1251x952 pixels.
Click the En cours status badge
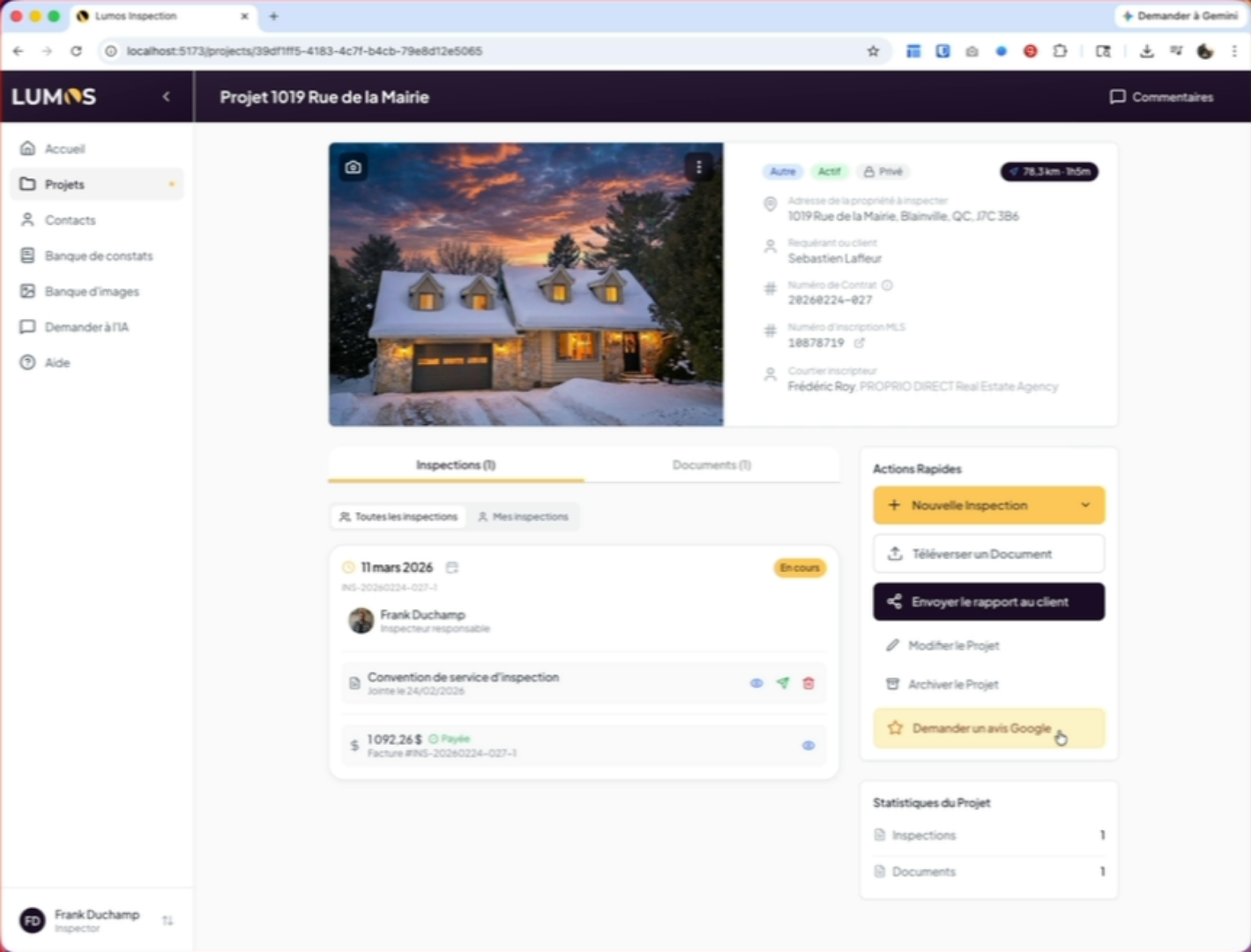click(800, 568)
